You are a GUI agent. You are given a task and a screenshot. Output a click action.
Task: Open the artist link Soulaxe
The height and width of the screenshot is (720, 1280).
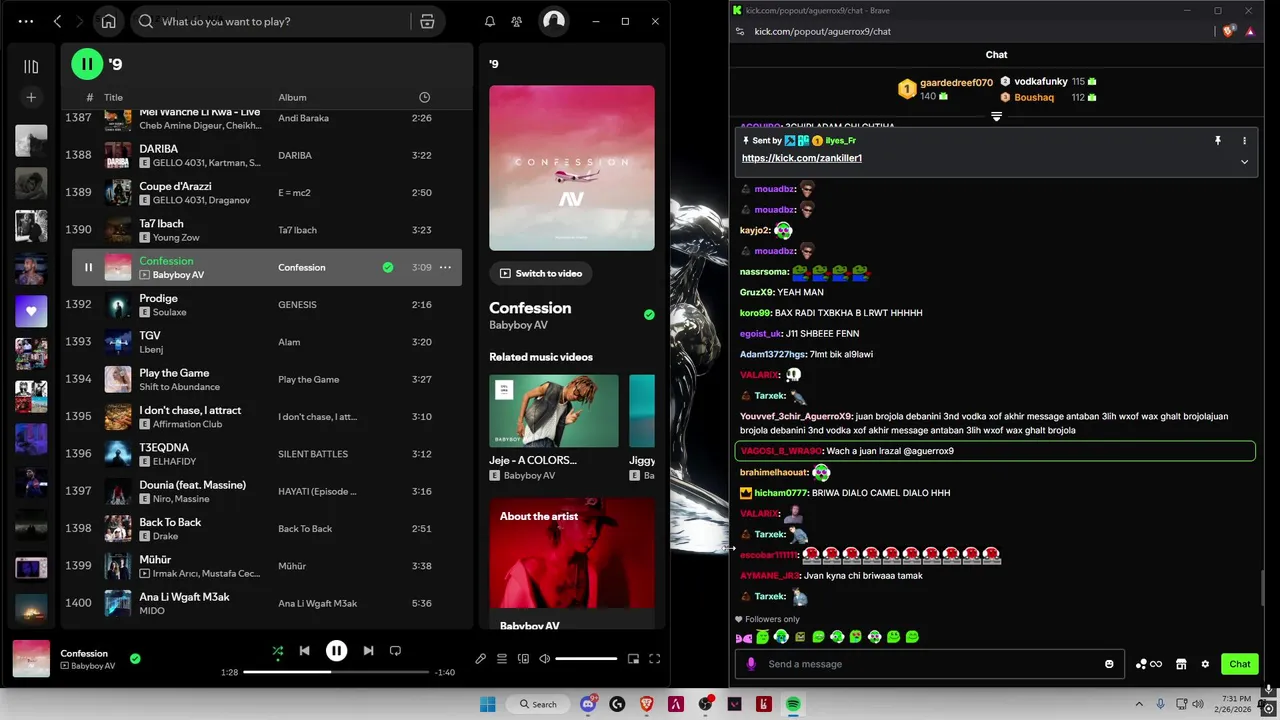pyautogui.click(x=169, y=312)
